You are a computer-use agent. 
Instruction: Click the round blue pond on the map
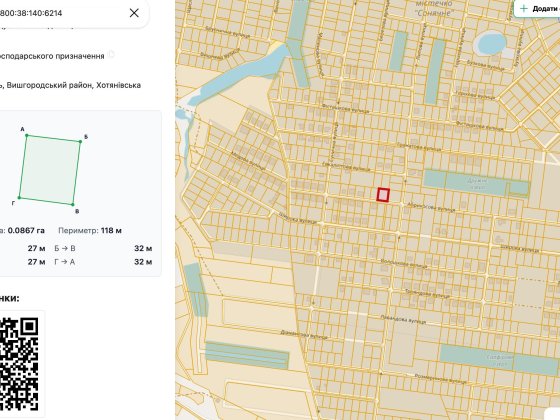490,42
